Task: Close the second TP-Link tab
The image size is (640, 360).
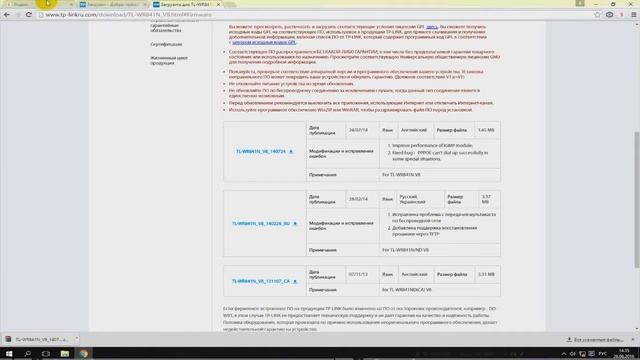Action: [x=144, y=4]
